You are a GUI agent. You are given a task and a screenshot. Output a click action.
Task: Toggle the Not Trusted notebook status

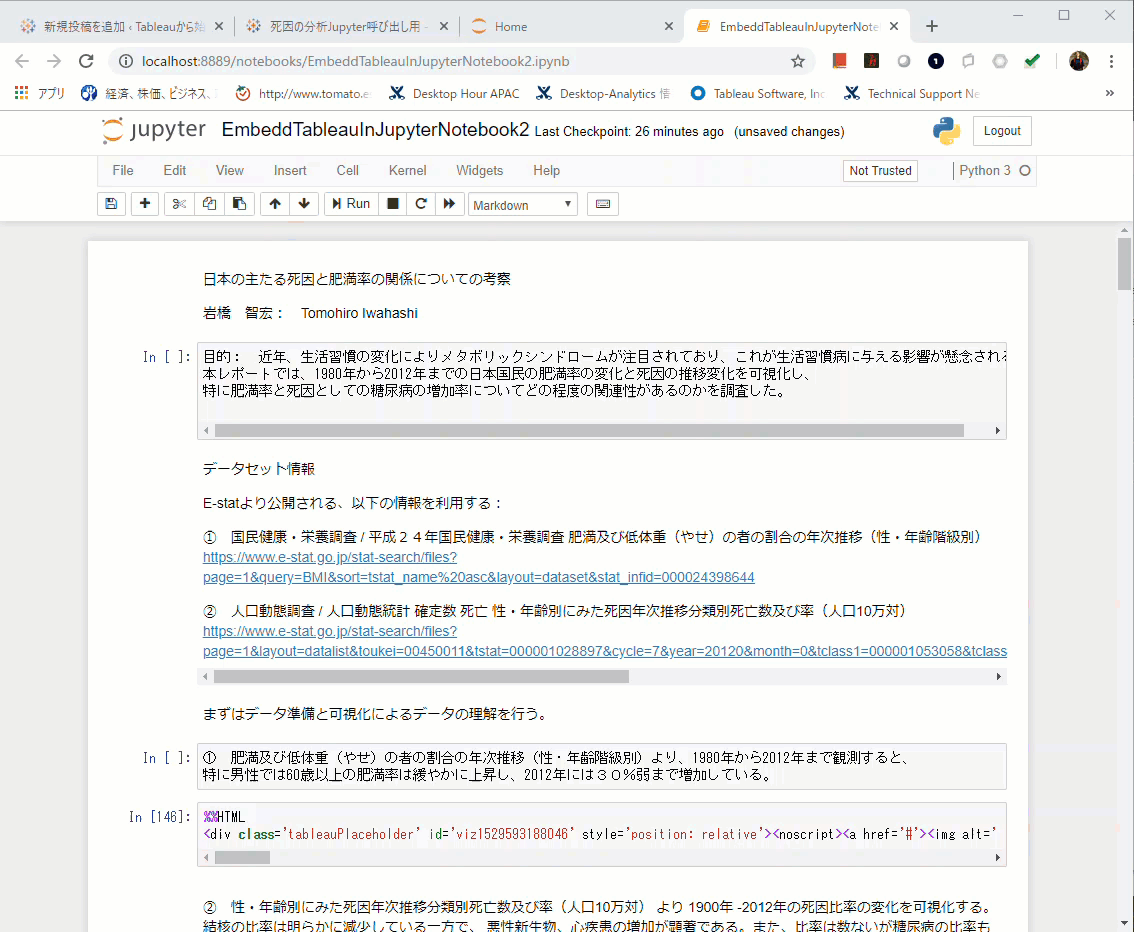880,171
